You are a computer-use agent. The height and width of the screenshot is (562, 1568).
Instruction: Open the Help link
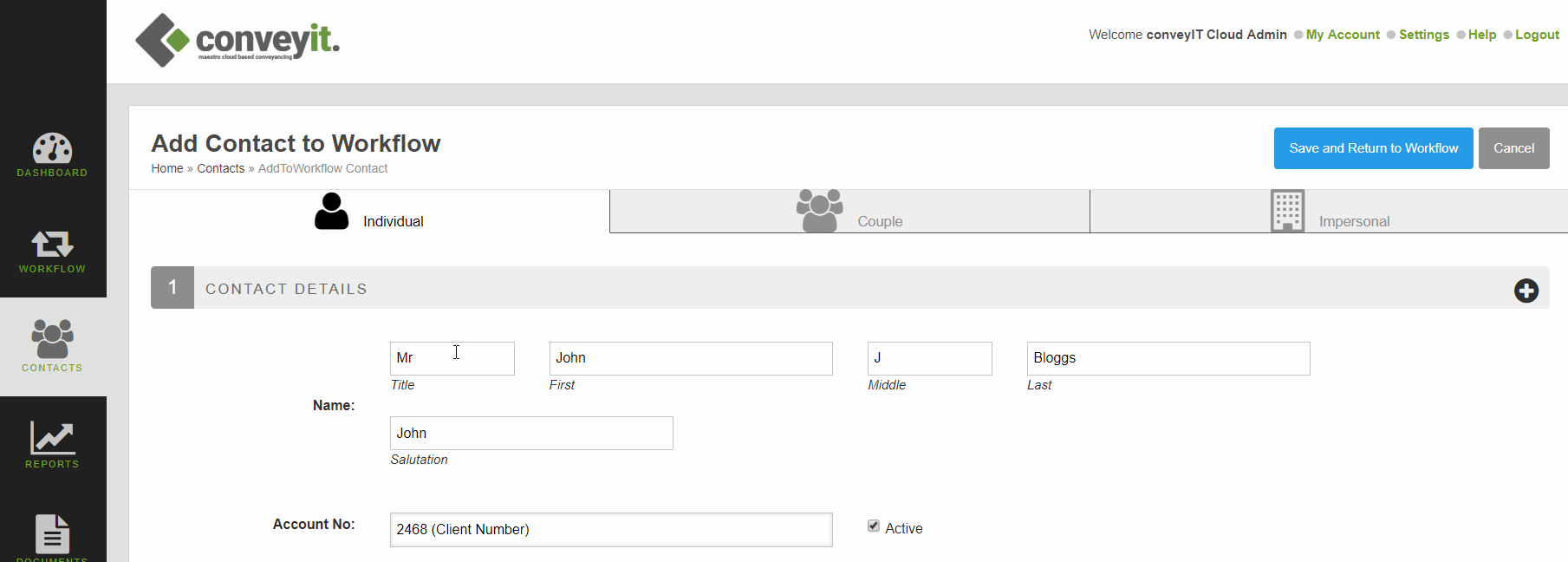pyautogui.click(x=1481, y=35)
